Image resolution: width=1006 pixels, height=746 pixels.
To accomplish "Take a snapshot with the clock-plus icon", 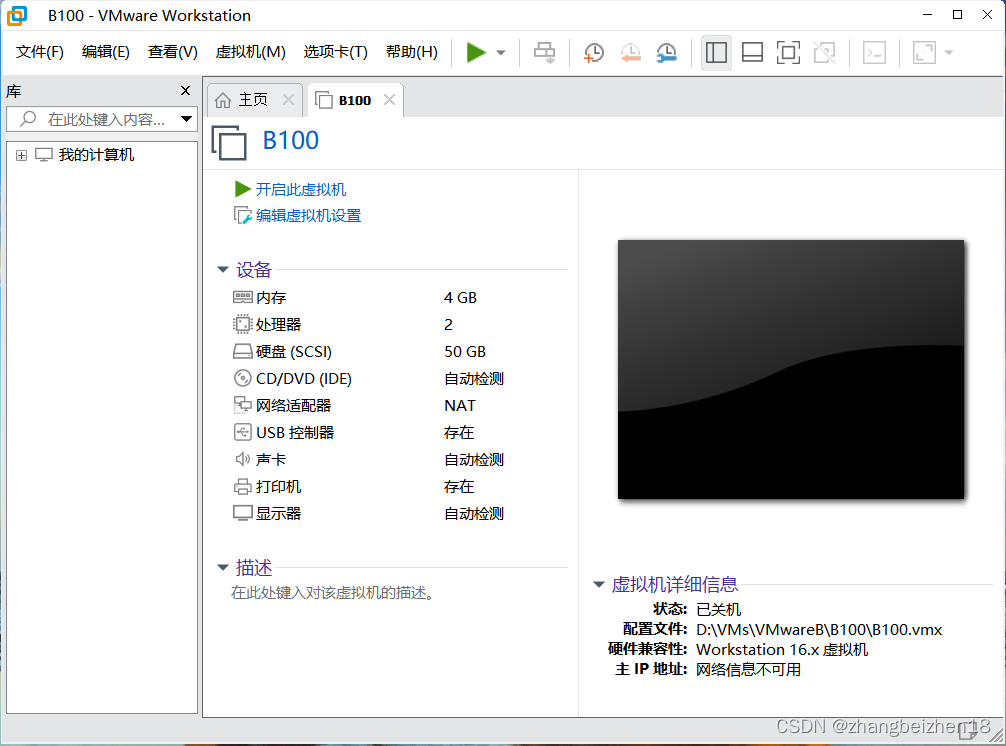I will point(593,53).
